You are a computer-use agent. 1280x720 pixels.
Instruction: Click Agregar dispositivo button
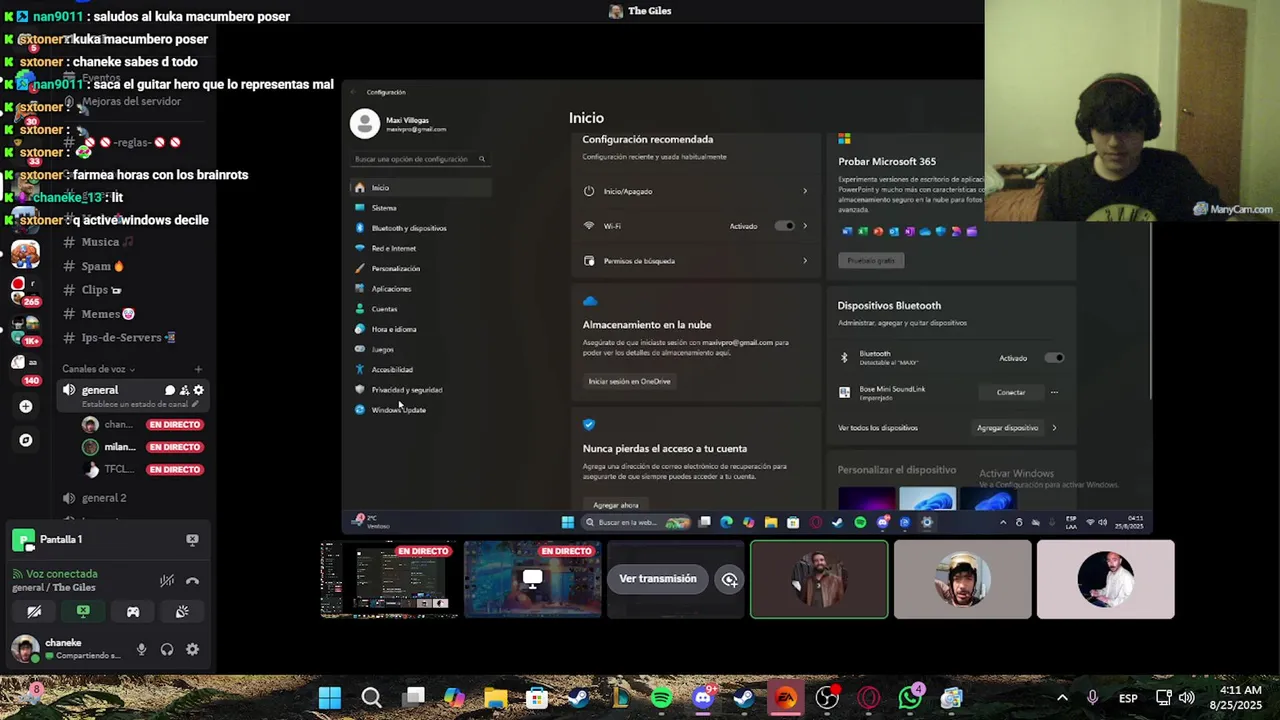tap(1007, 428)
